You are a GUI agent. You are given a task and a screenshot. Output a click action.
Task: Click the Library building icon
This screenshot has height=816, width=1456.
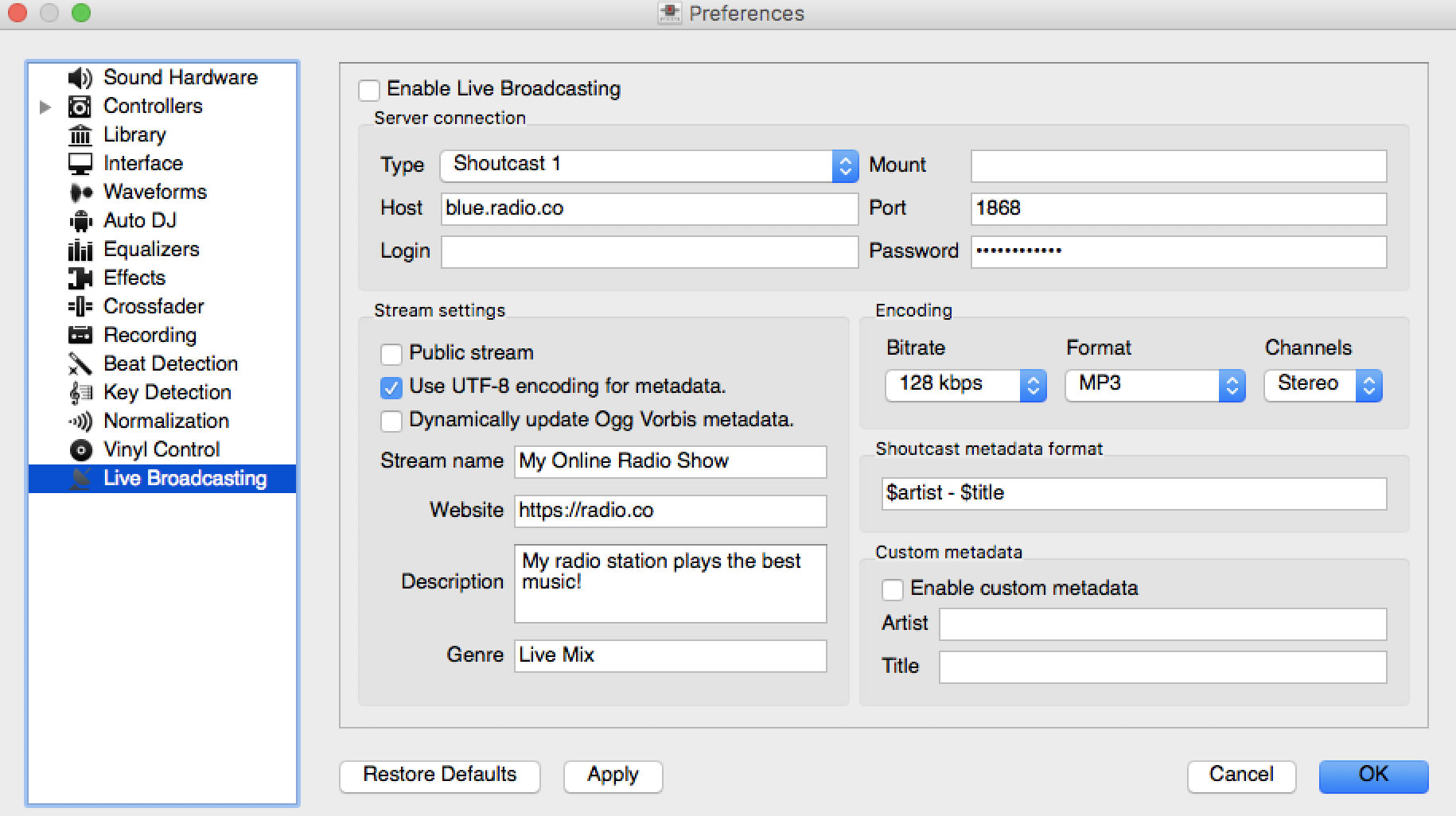point(80,134)
